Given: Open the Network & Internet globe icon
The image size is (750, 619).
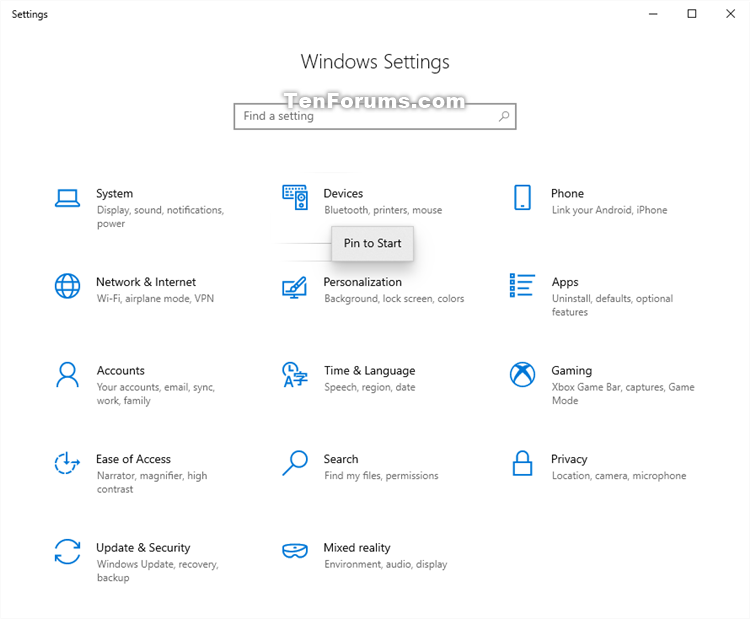Looking at the screenshot, I should pyautogui.click(x=67, y=286).
